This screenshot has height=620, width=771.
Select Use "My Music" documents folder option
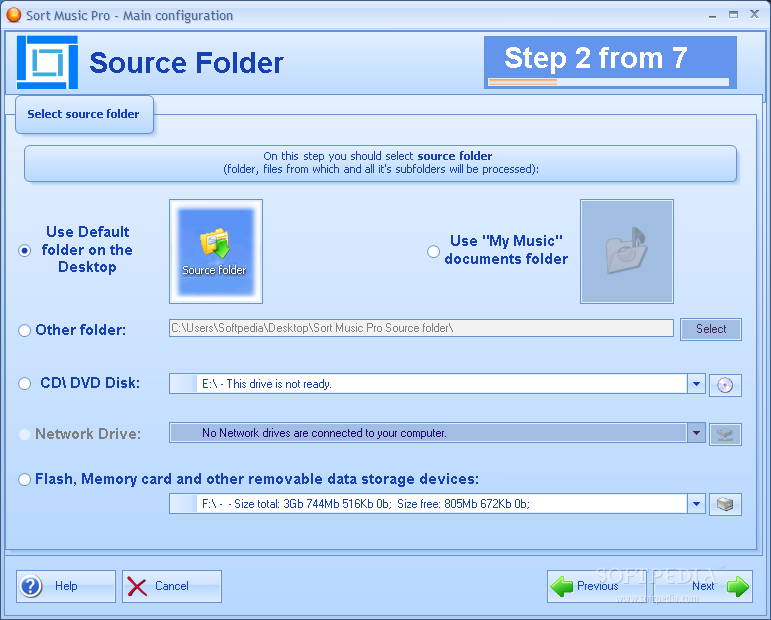click(x=433, y=252)
